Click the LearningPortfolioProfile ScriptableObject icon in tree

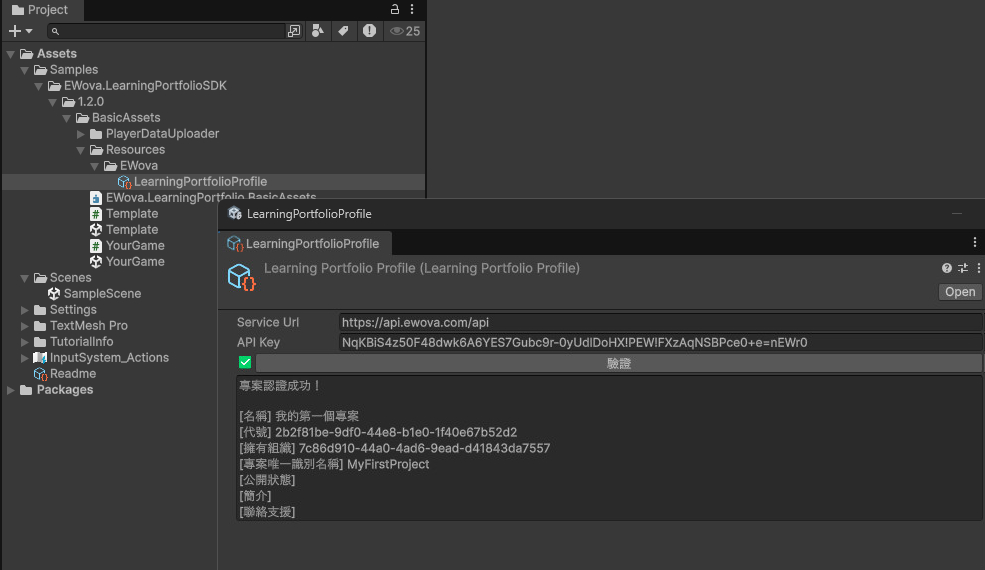(124, 182)
